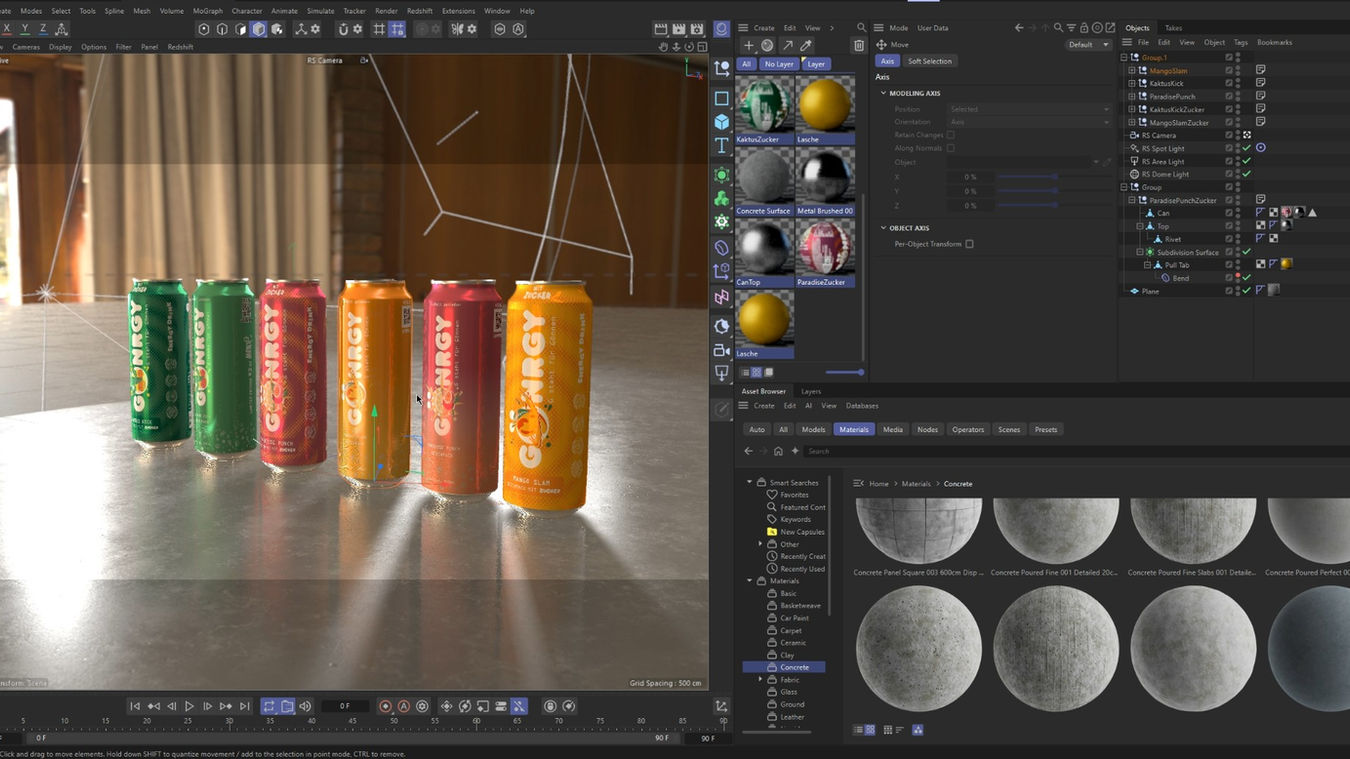Select the Text spline tool
Image resolution: width=1350 pixels, height=759 pixels.
(721, 146)
